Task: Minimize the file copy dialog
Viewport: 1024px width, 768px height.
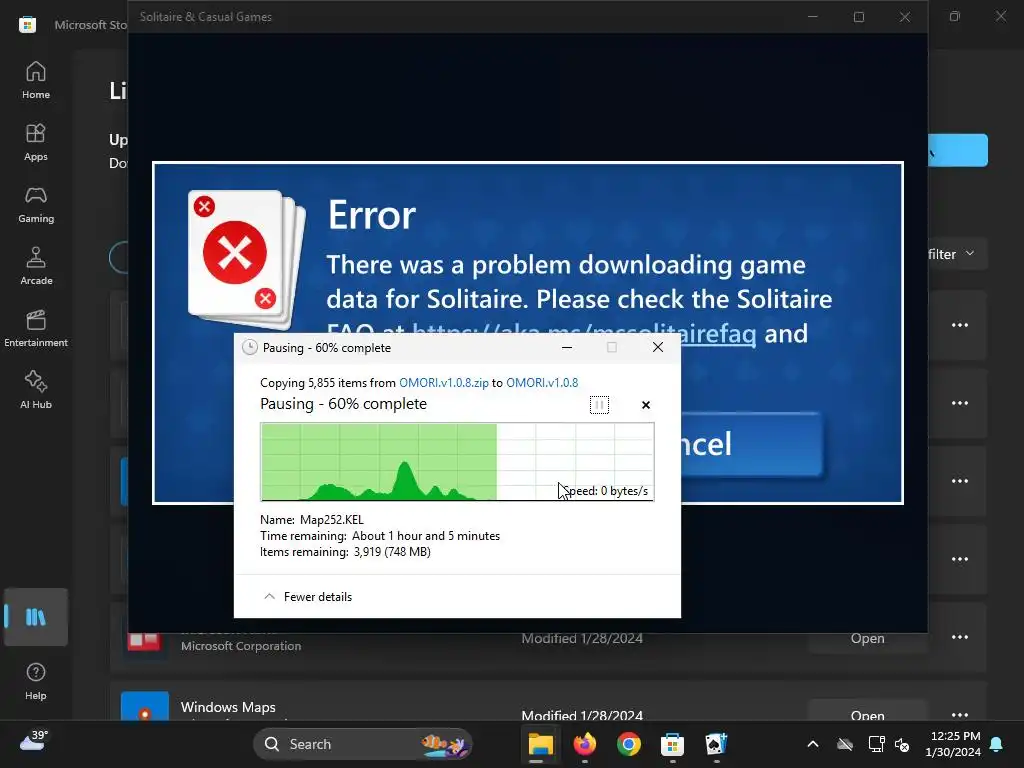Action: [567, 347]
